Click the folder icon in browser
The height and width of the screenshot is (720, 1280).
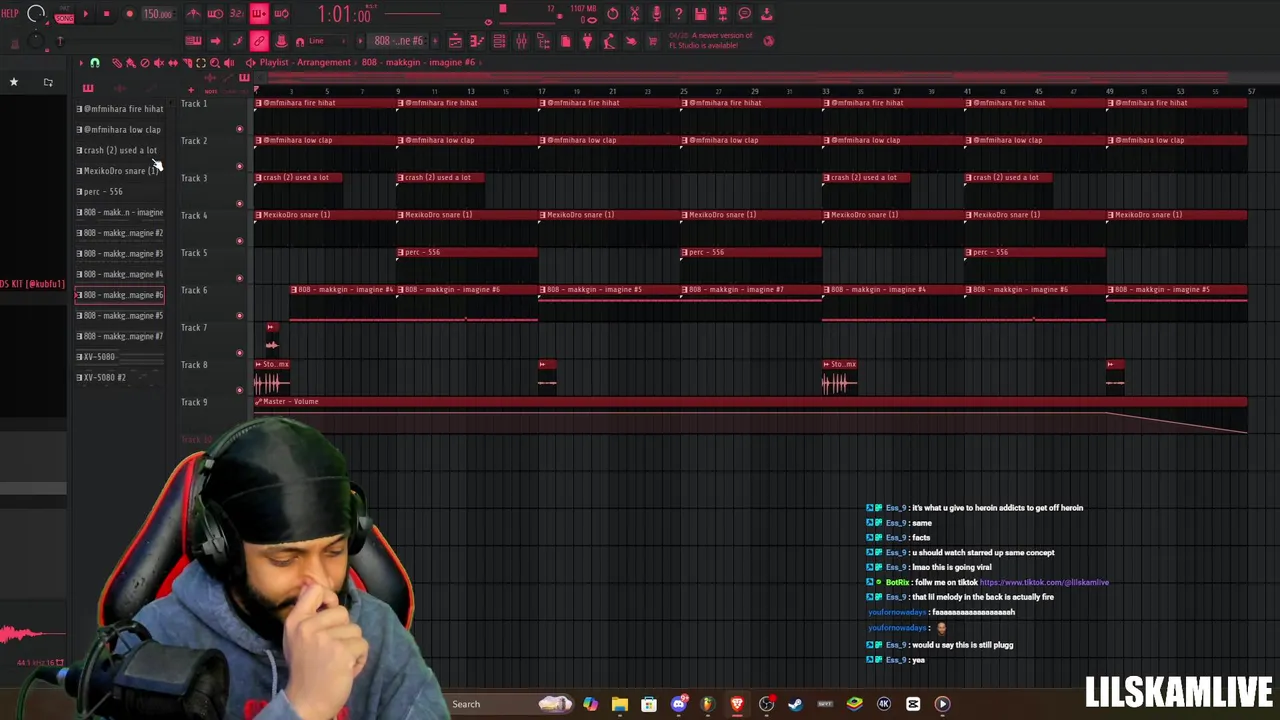[48, 82]
